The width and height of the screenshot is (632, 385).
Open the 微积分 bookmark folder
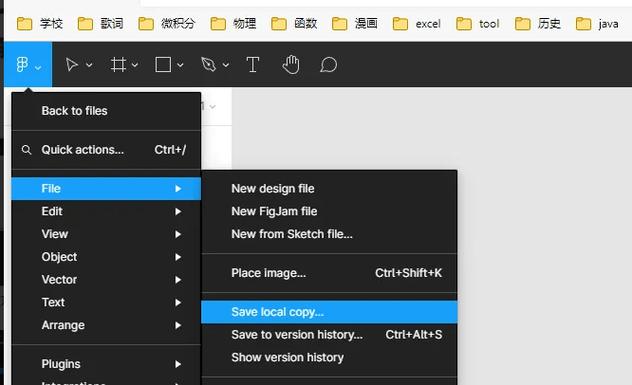(166, 24)
